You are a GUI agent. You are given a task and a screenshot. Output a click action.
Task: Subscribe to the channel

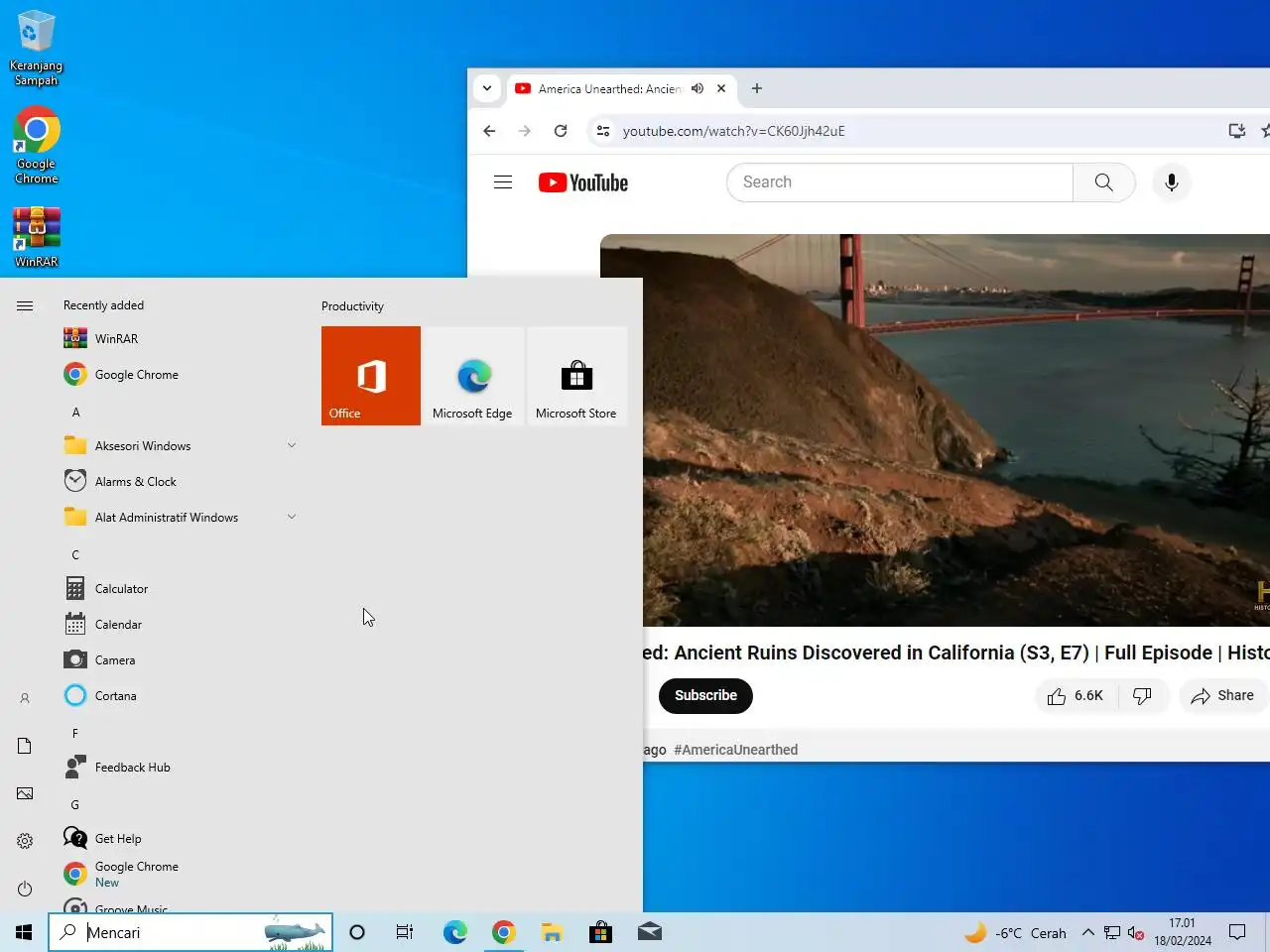[x=705, y=695]
